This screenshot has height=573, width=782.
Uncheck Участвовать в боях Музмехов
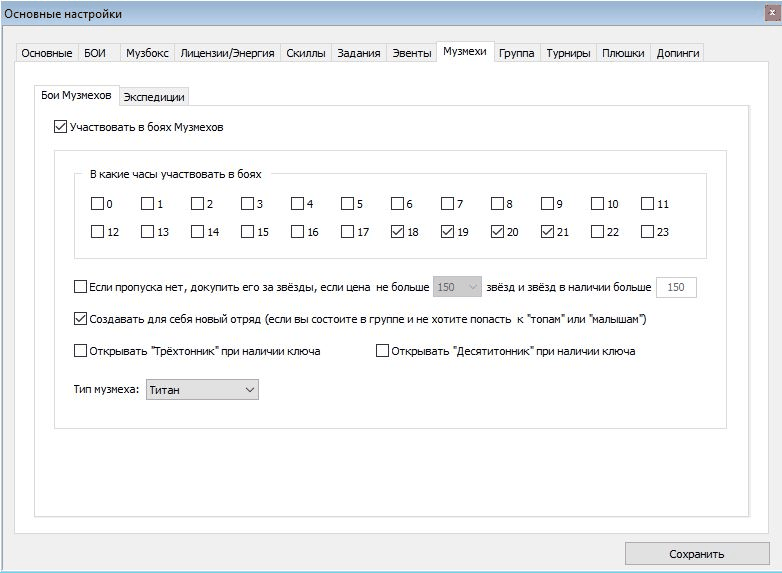pos(60,127)
